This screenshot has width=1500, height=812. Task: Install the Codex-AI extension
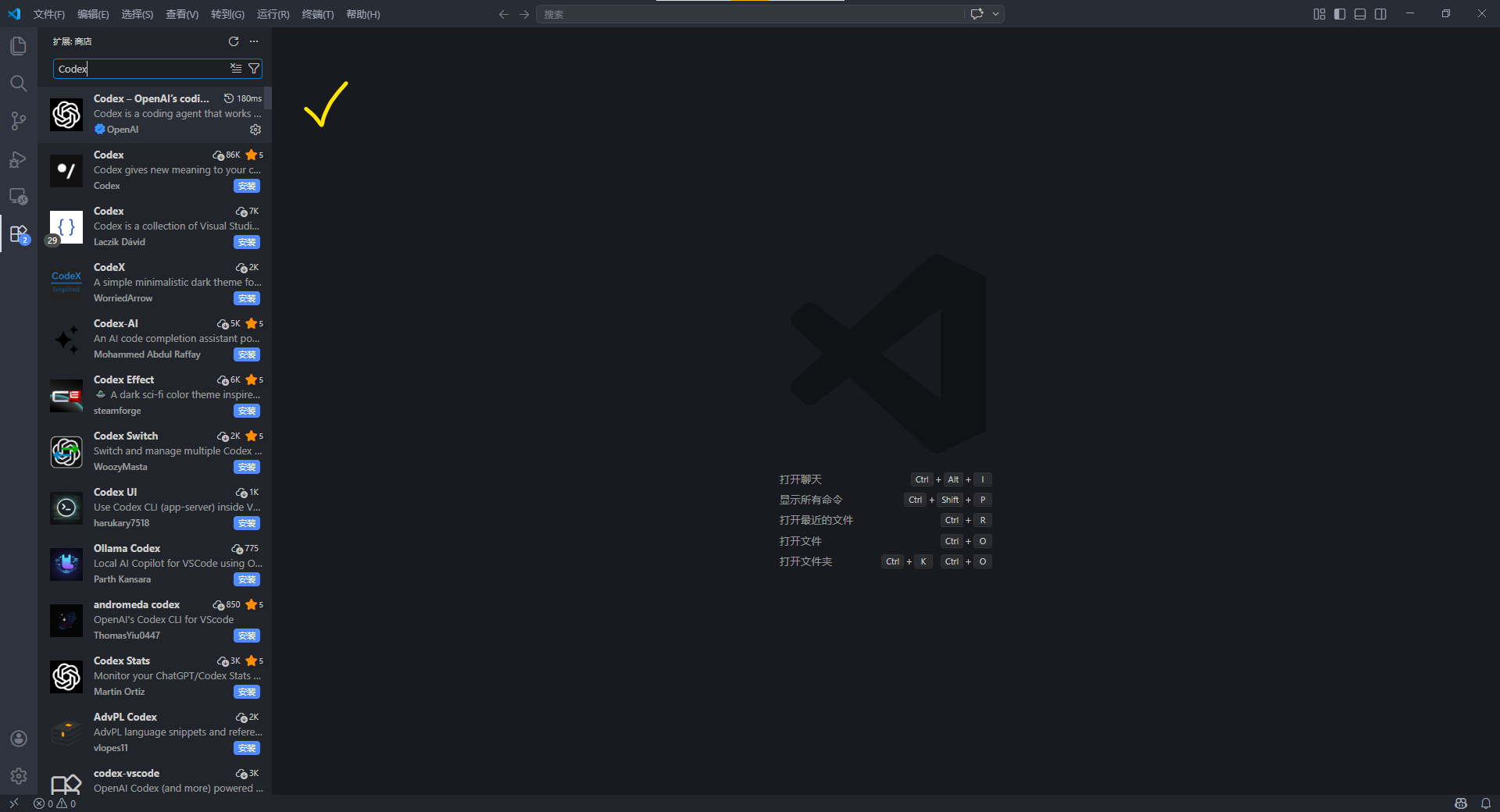(247, 355)
